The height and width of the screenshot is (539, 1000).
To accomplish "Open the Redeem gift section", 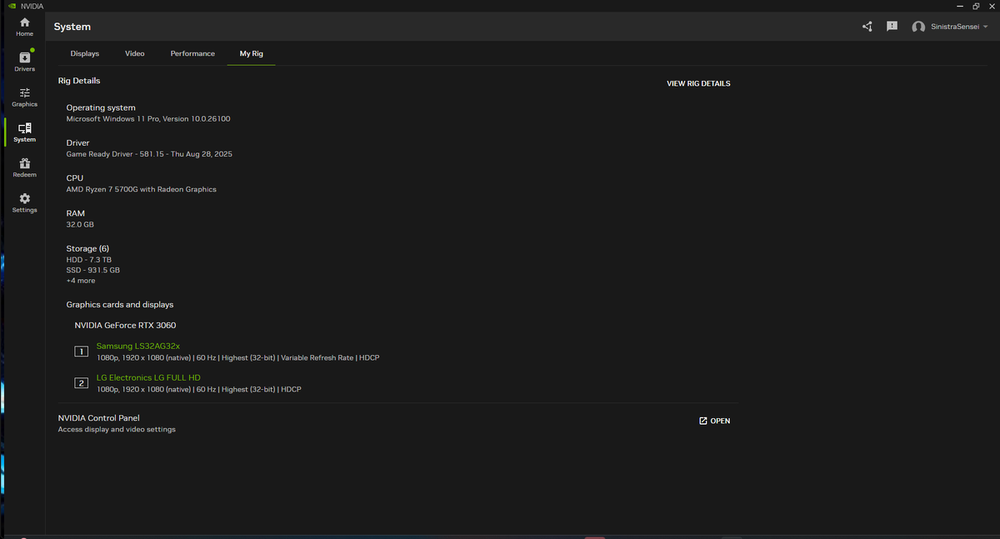I will coord(24,167).
